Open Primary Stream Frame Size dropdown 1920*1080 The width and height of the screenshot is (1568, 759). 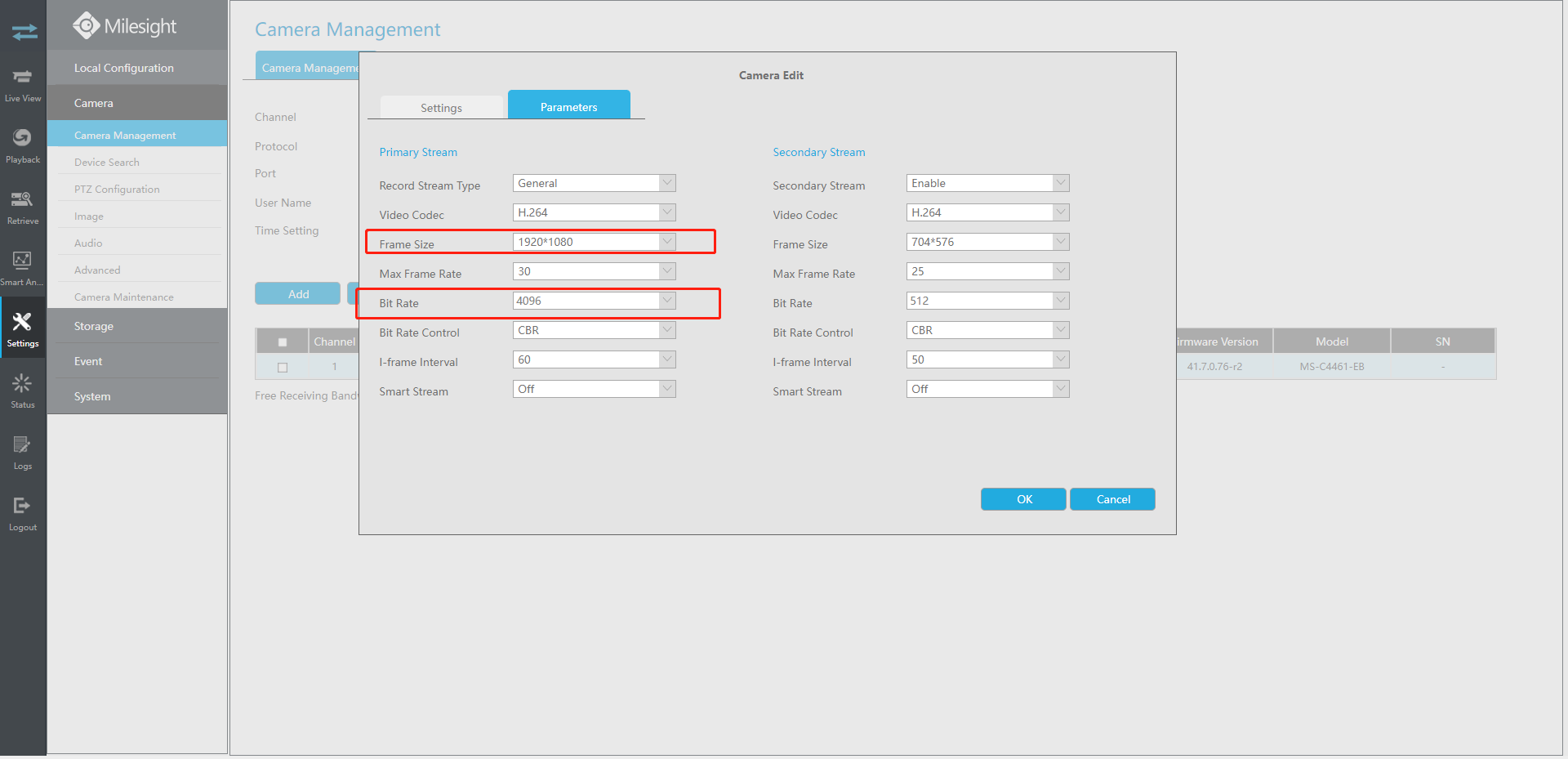pyautogui.click(x=595, y=242)
